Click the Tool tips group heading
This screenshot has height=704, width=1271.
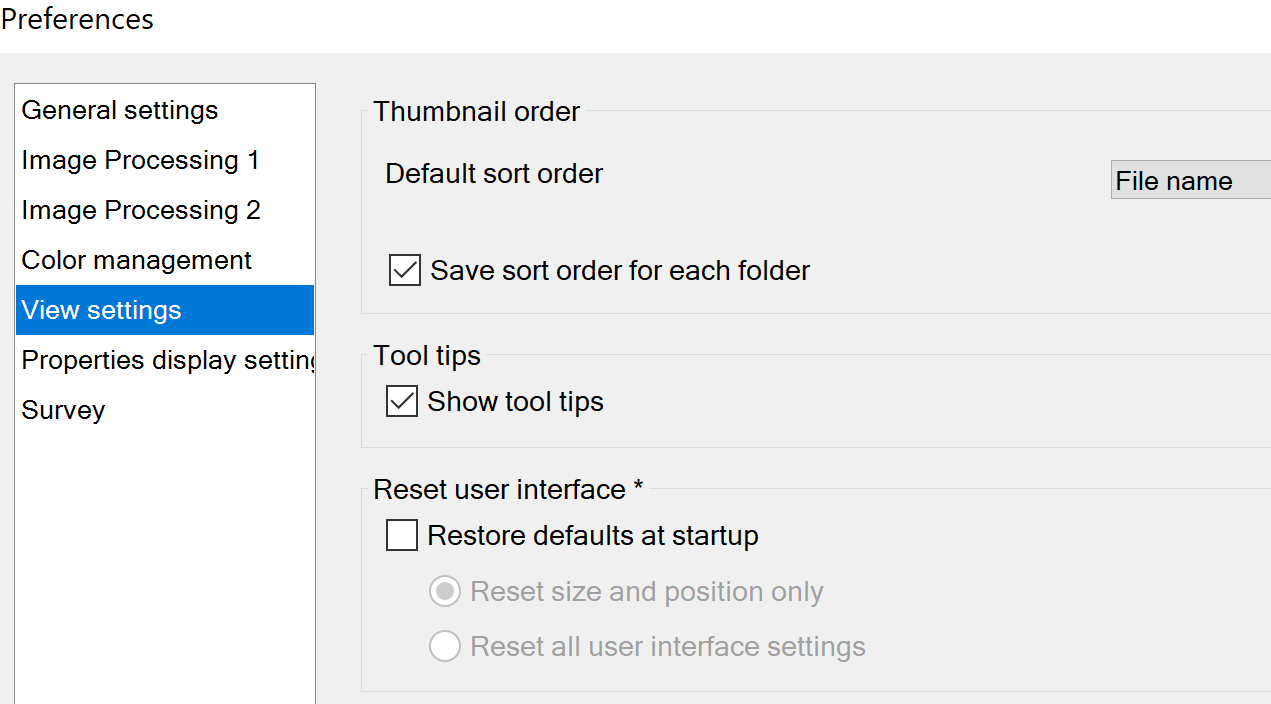427,356
